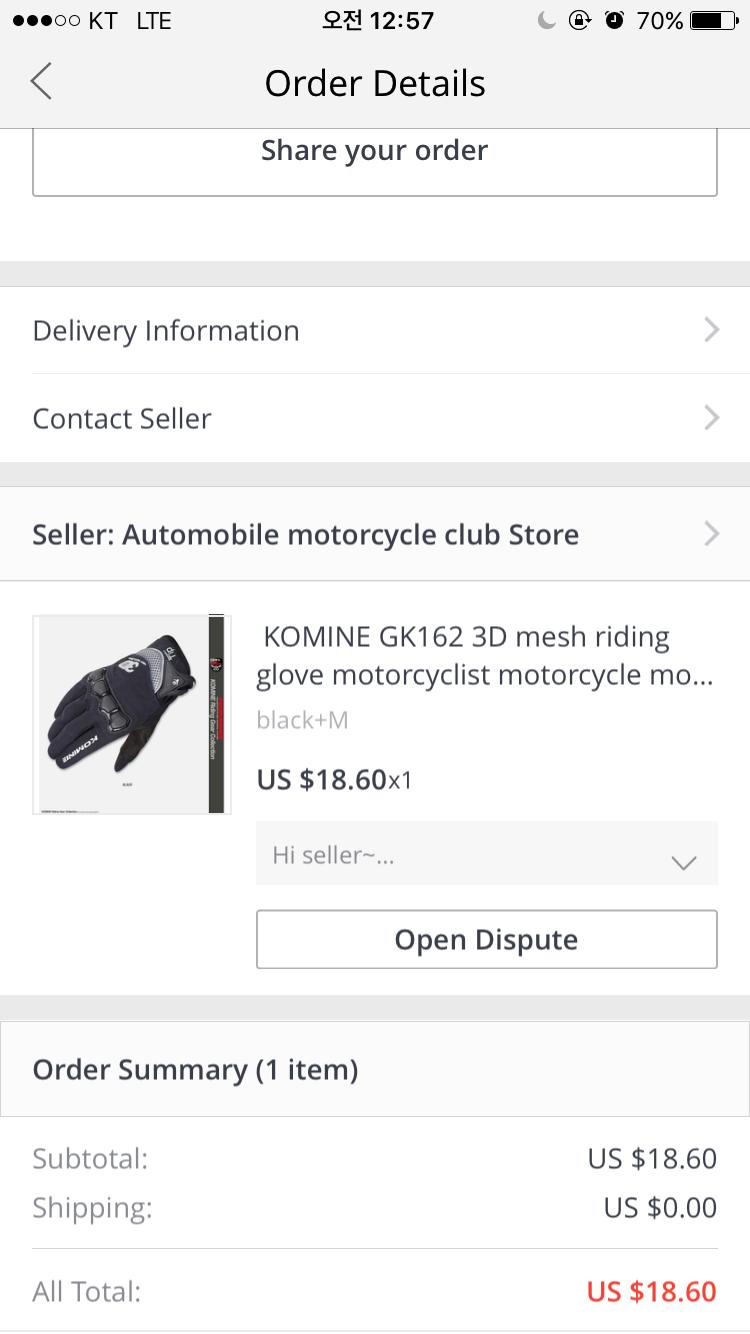Viewport: 750px width, 1334px height.
Task: Open the Delivery Information chevron
Action: coord(711,330)
